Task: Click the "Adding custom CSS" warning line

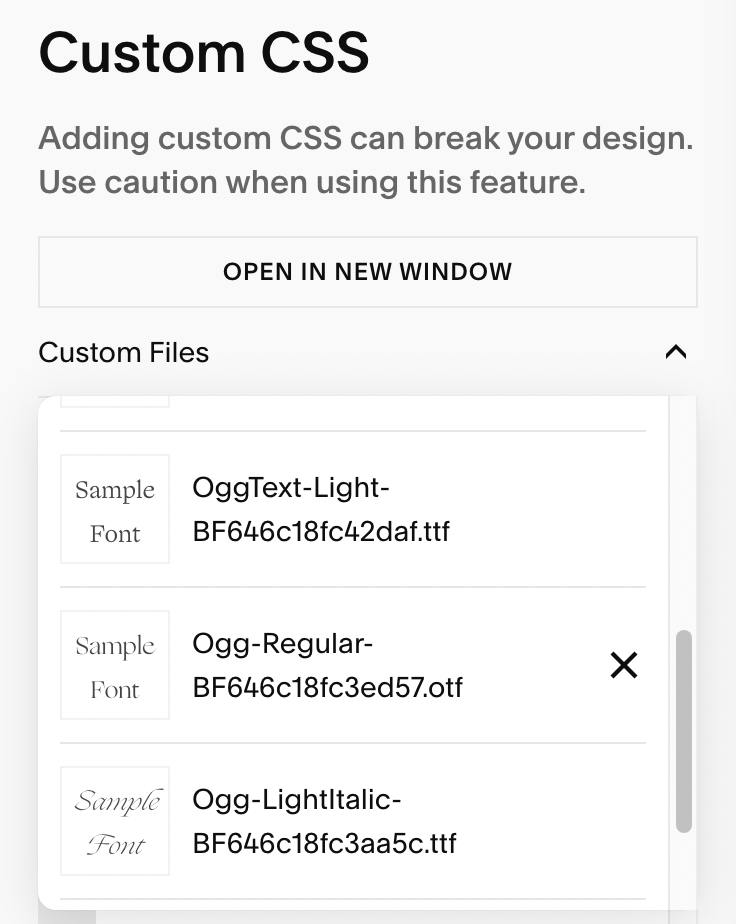Action: (x=366, y=138)
